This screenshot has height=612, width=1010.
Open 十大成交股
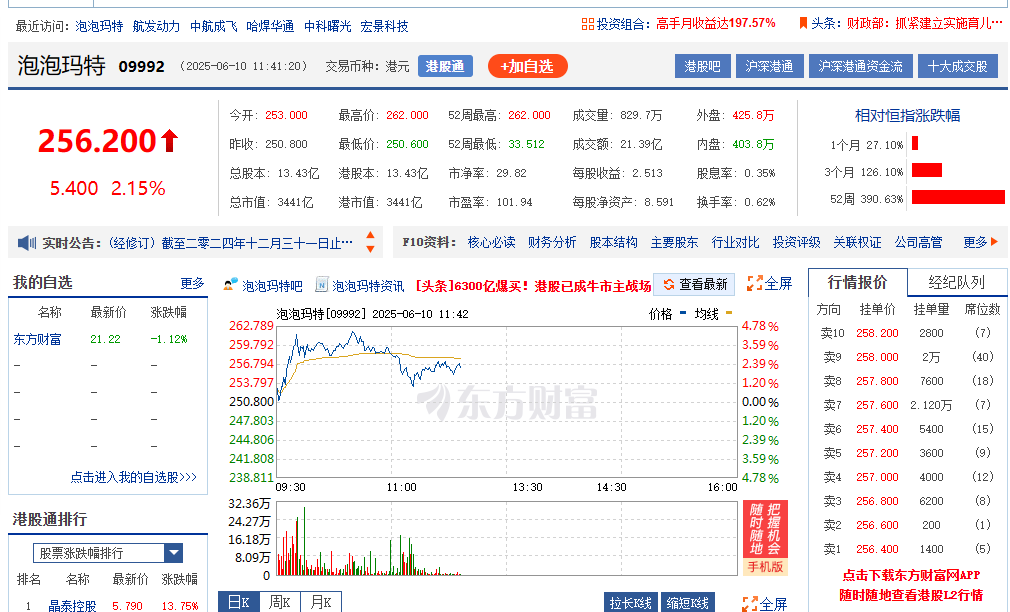click(957, 66)
